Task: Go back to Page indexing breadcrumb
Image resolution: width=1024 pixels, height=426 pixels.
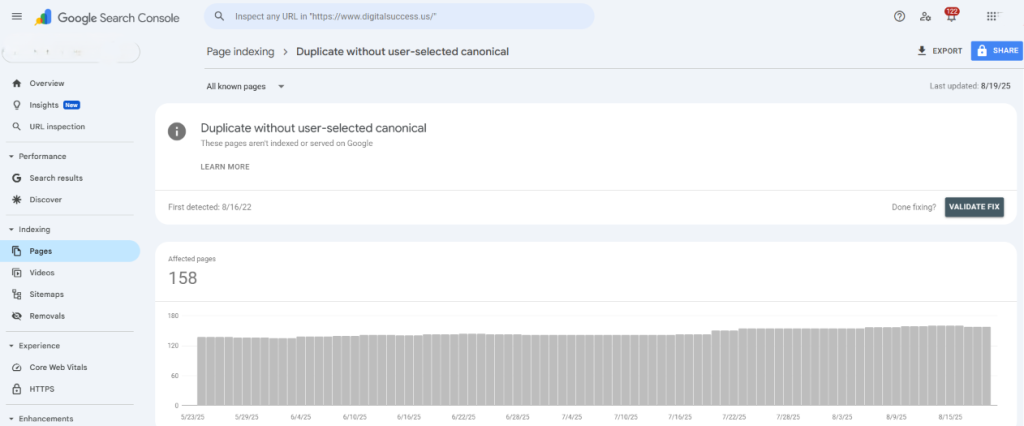Action: [240, 52]
